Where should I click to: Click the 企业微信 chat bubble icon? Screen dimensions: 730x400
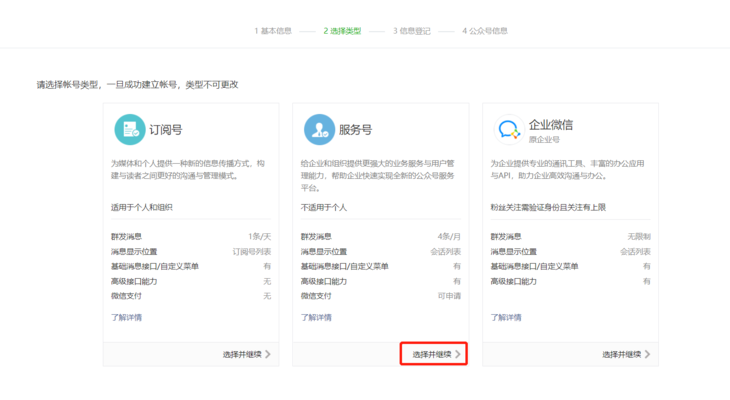click(x=509, y=129)
